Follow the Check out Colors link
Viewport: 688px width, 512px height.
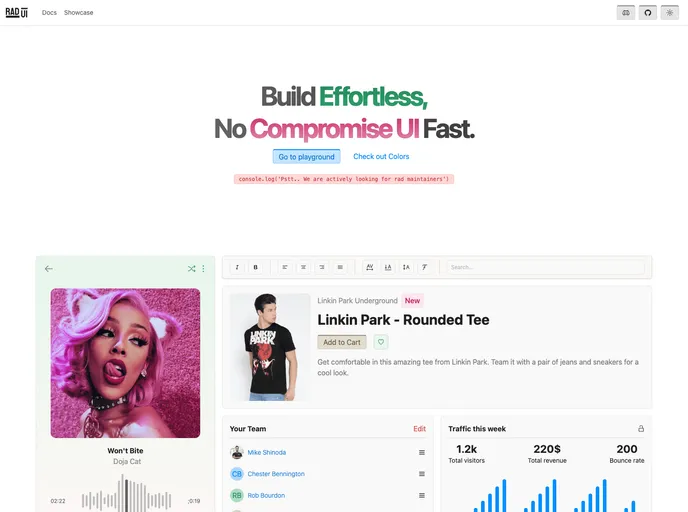click(x=381, y=157)
